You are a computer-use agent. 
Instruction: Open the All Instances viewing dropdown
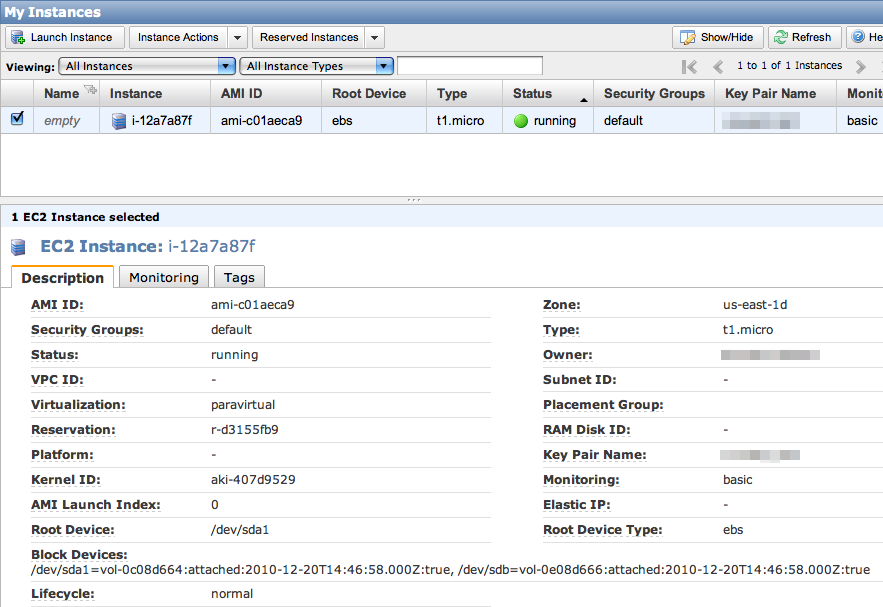pos(147,66)
